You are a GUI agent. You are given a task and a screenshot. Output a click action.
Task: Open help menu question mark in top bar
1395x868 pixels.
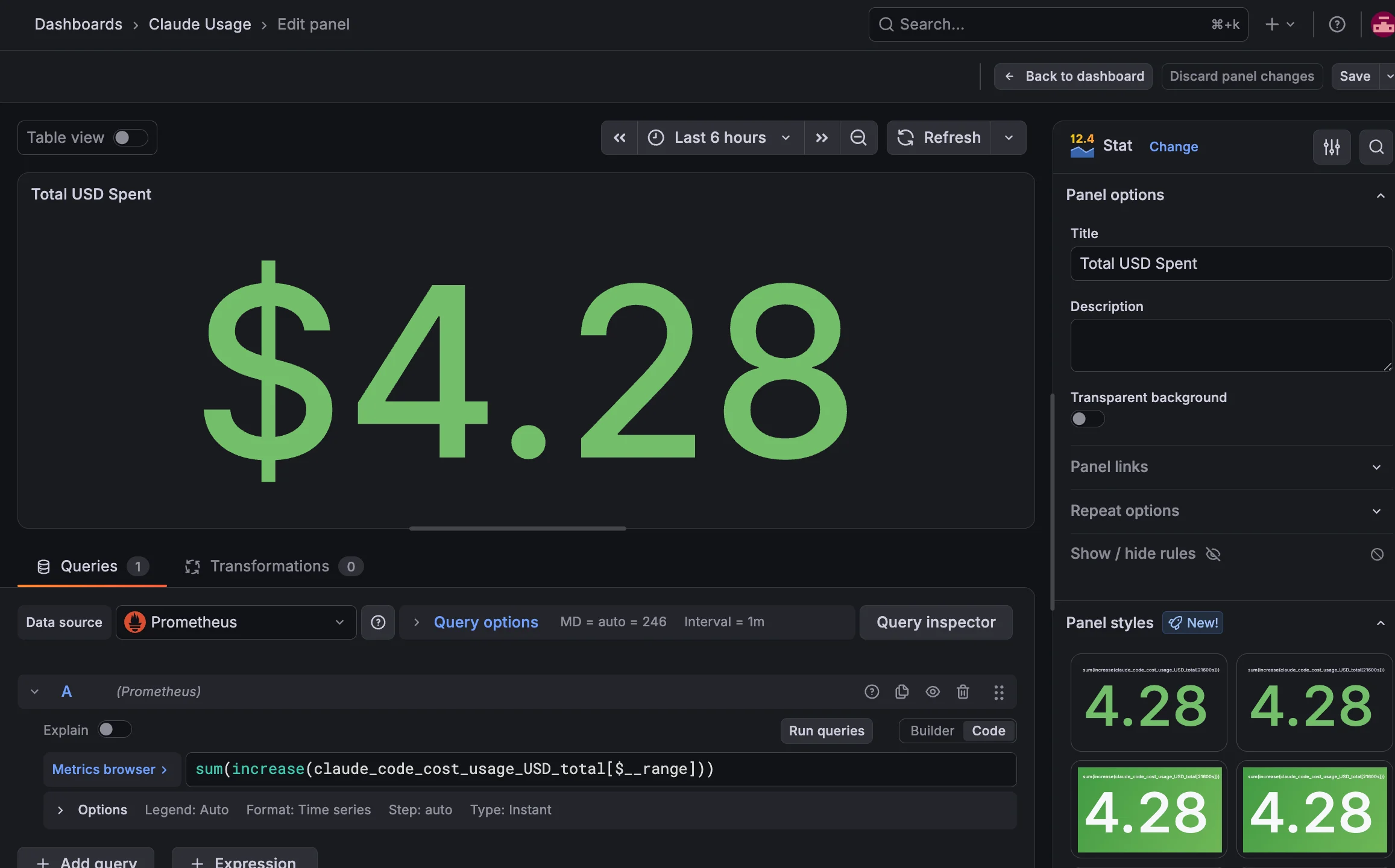pyautogui.click(x=1337, y=25)
